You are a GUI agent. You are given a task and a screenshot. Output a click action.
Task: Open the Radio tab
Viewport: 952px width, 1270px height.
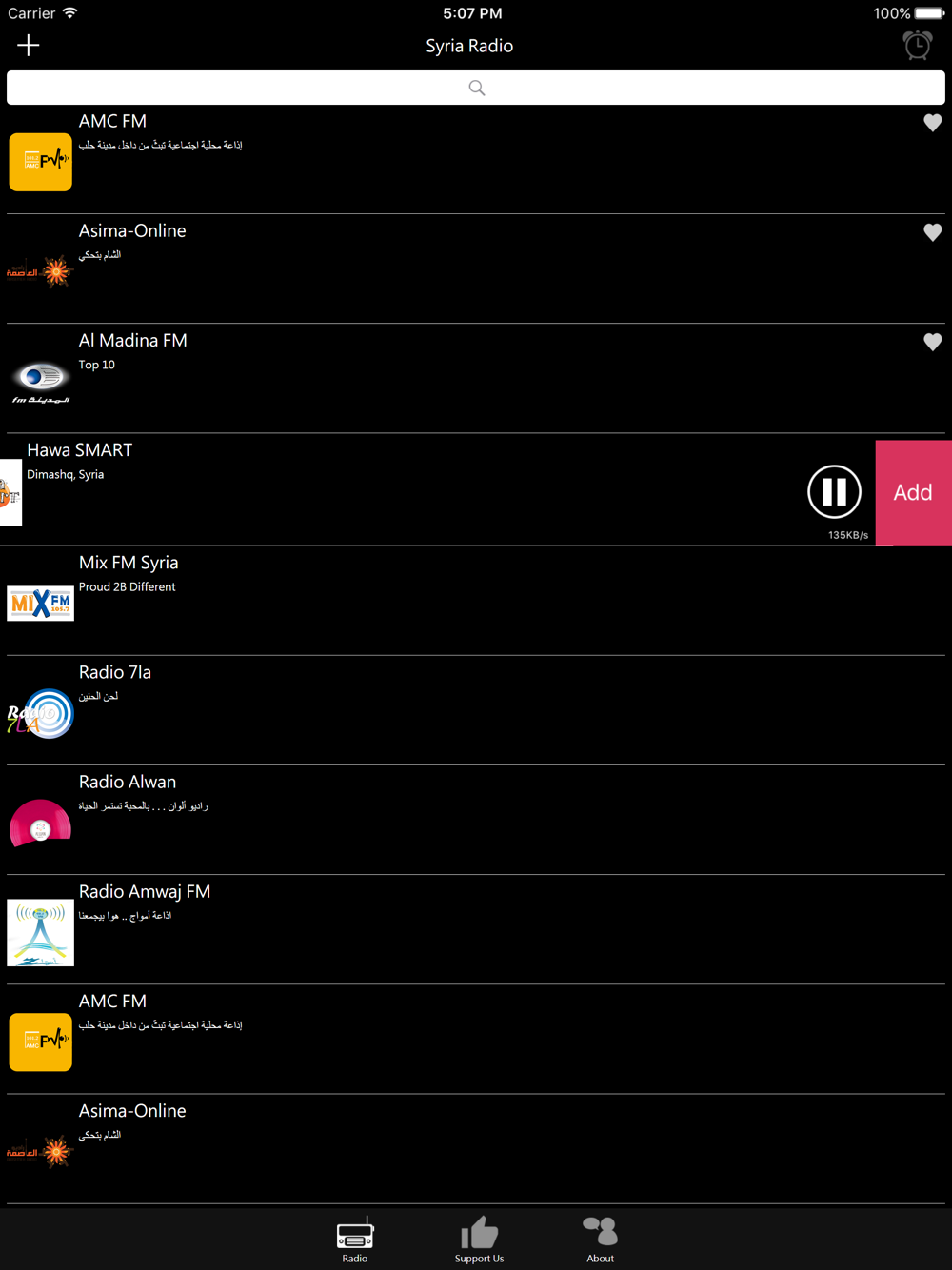click(355, 1240)
